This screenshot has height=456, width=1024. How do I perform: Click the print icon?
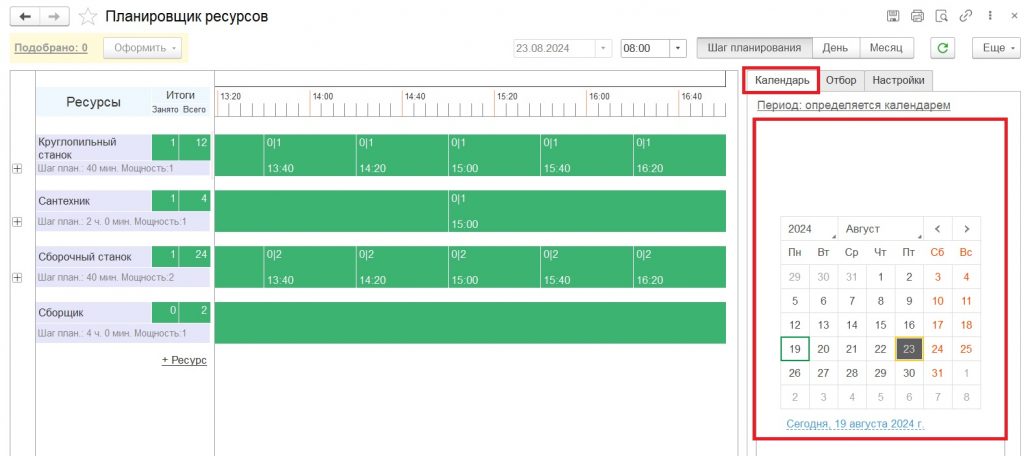(917, 16)
